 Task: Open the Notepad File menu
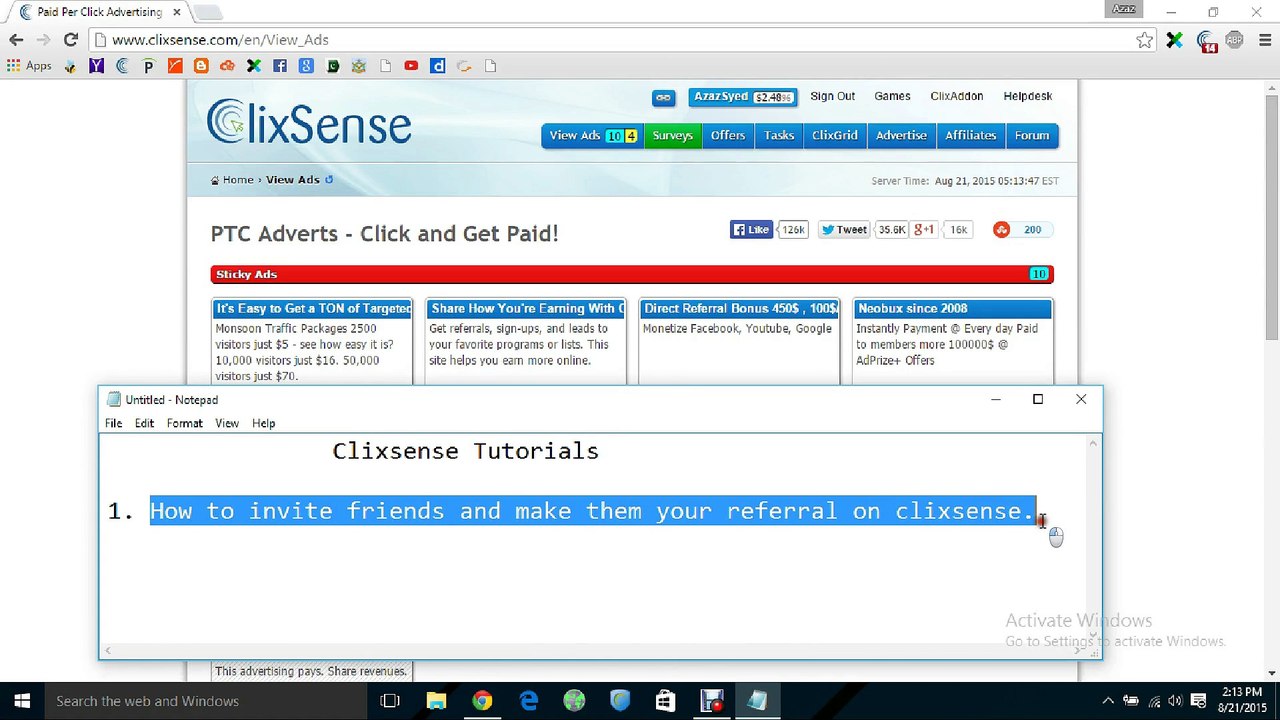point(114,423)
